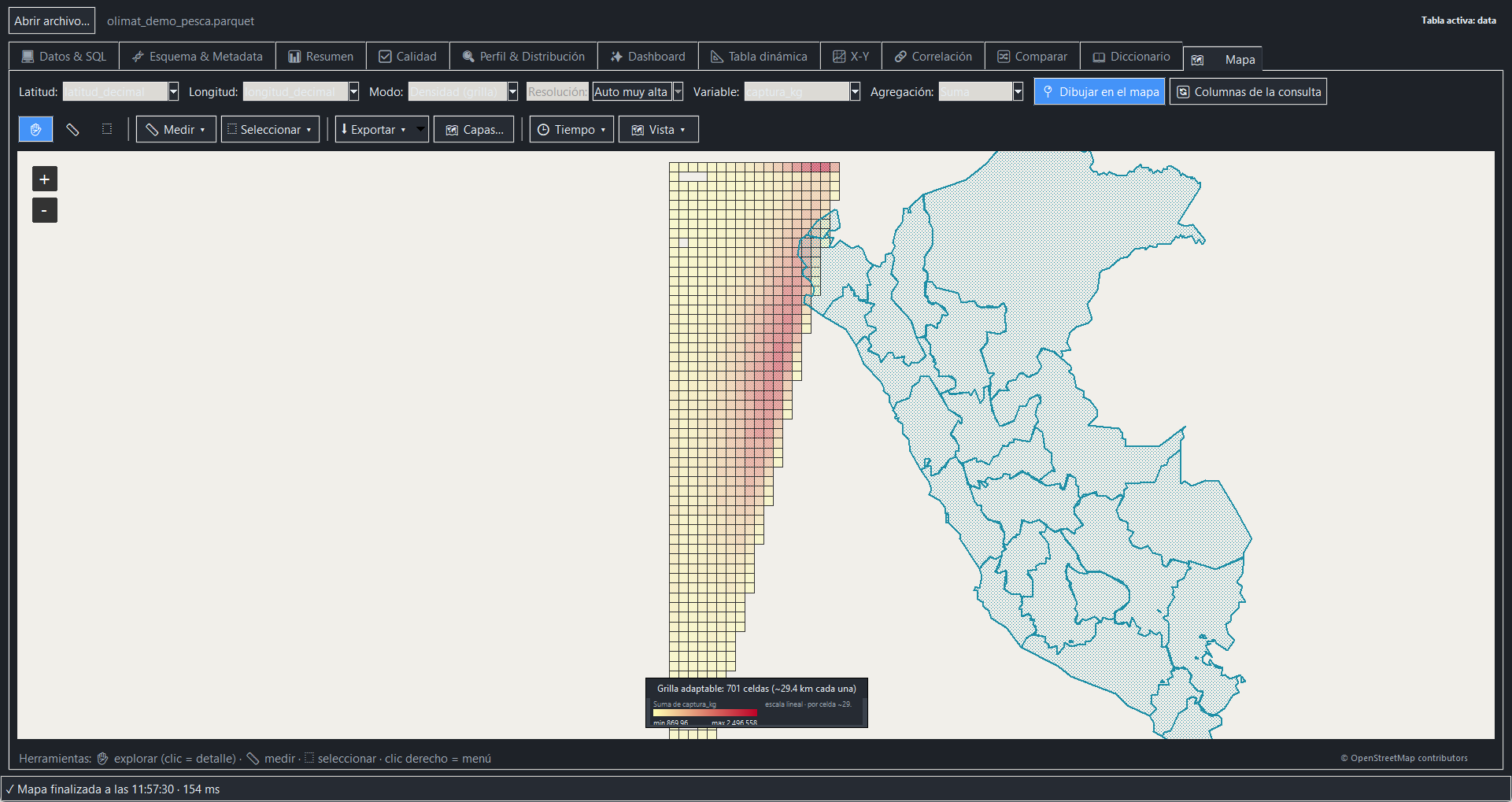Zoom out with the minus button

tap(45, 211)
